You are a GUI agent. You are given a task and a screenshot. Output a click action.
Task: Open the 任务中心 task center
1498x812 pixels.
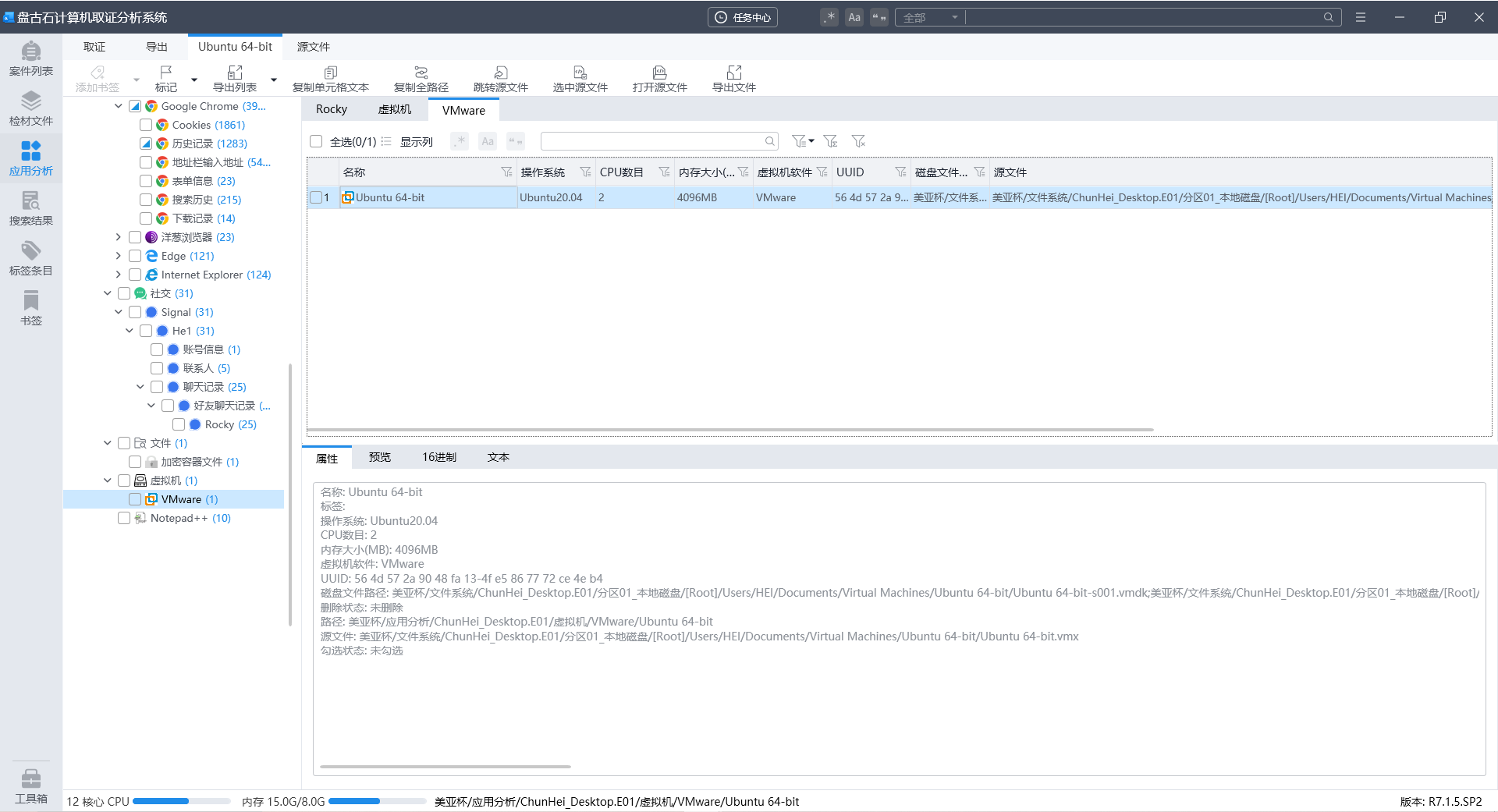point(742,17)
